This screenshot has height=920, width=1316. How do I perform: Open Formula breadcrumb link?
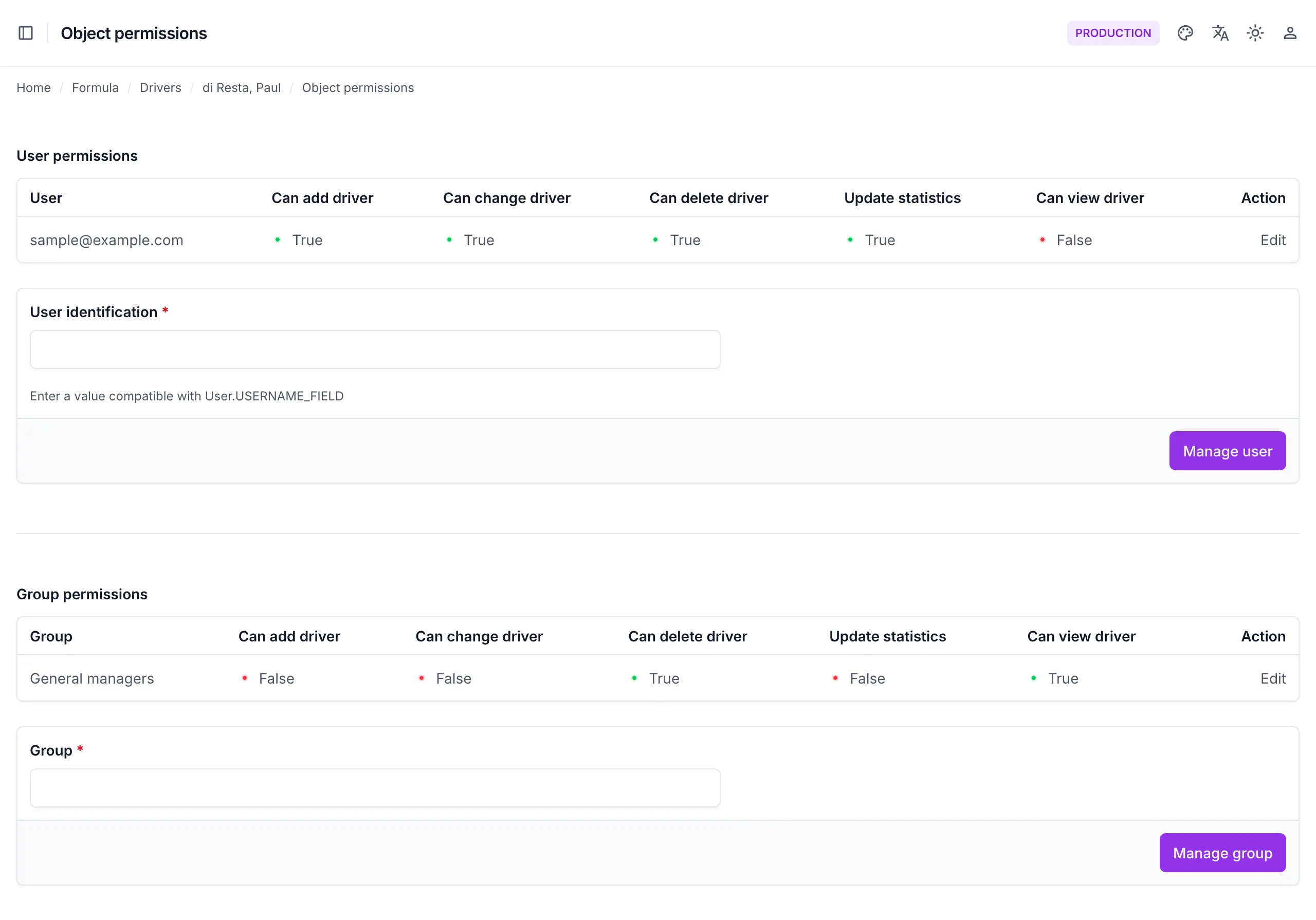click(x=95, y=88)
